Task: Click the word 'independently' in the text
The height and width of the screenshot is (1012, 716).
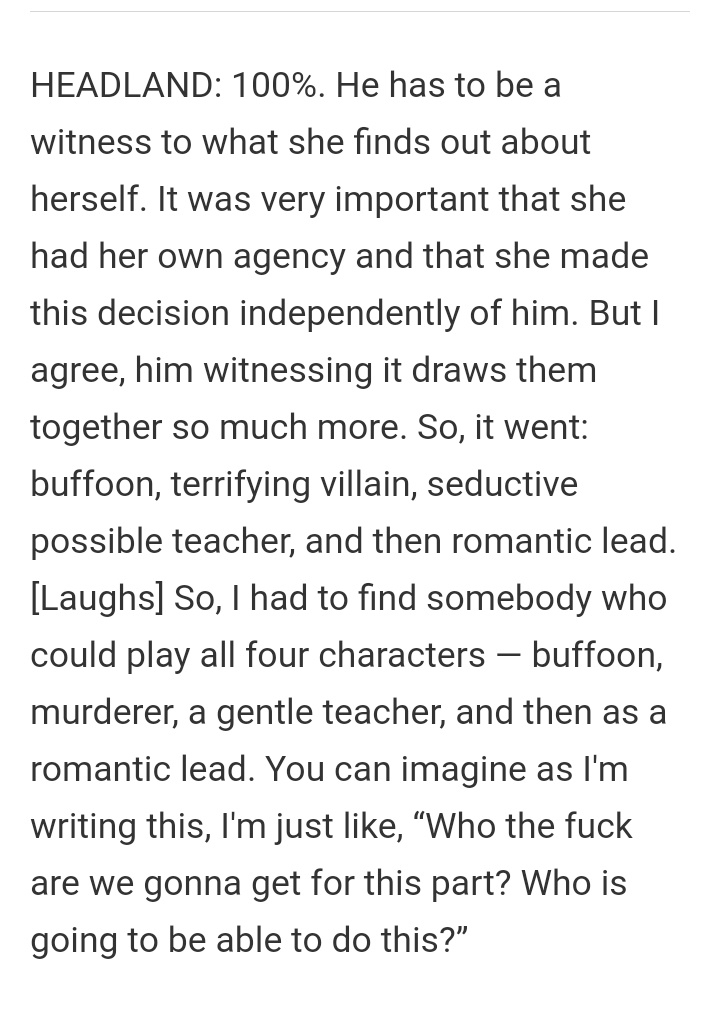Action: [x=349, y=314]
